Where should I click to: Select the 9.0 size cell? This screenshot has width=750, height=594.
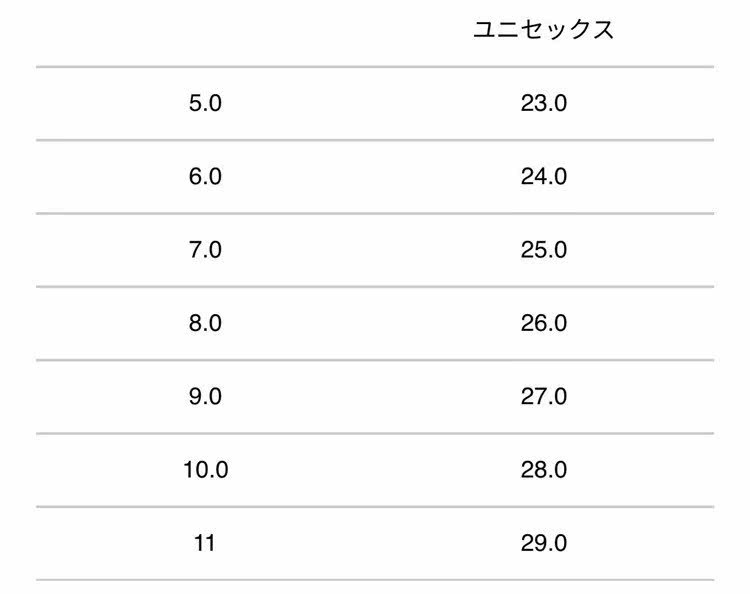[205, 397]
